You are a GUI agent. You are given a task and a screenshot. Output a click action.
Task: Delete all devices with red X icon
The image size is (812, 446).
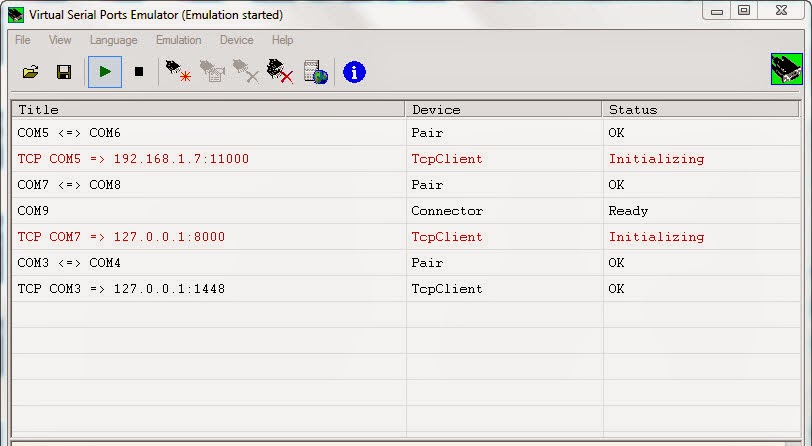tap(280, 72)
